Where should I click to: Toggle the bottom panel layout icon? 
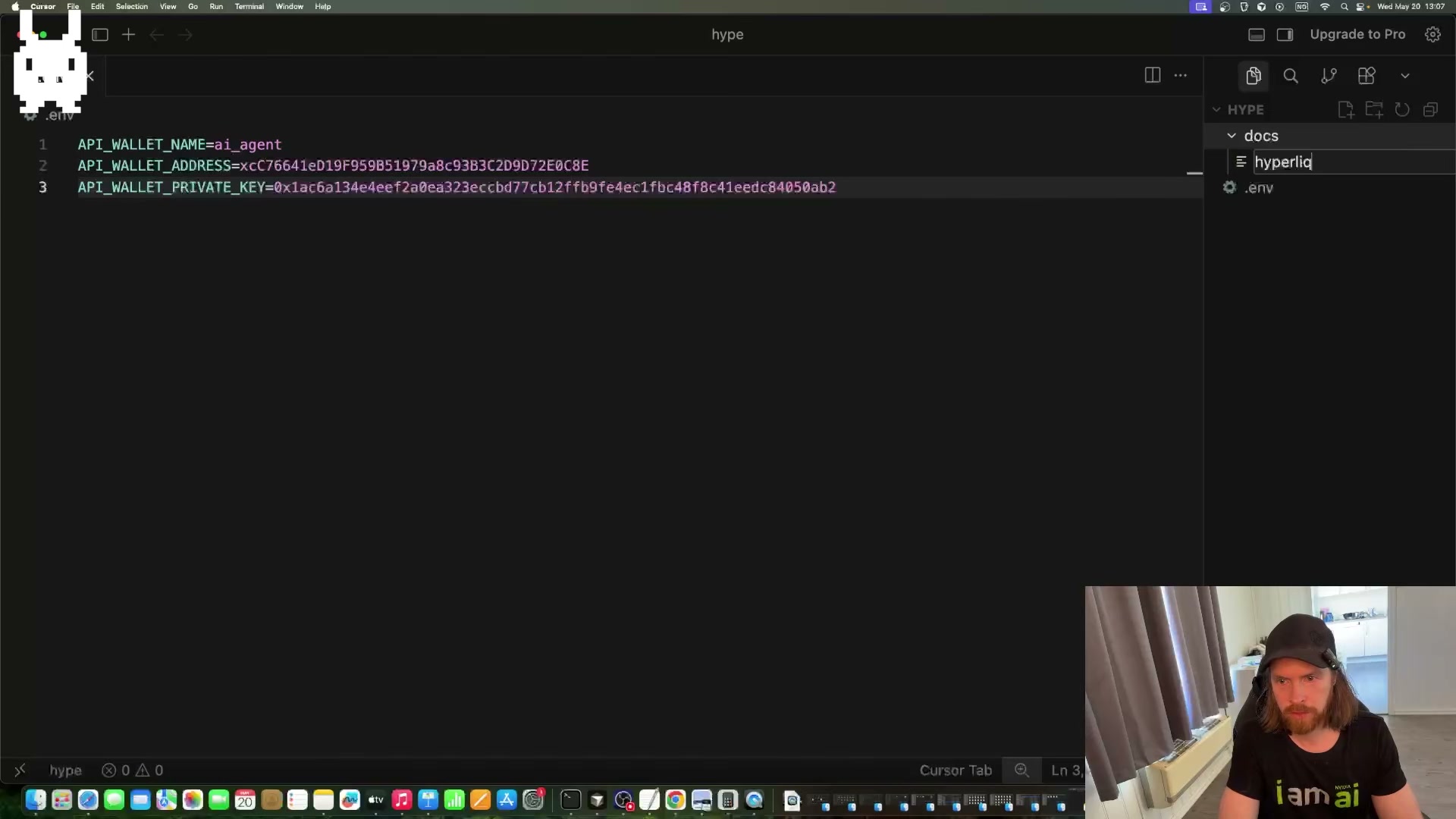[1257, 35]
